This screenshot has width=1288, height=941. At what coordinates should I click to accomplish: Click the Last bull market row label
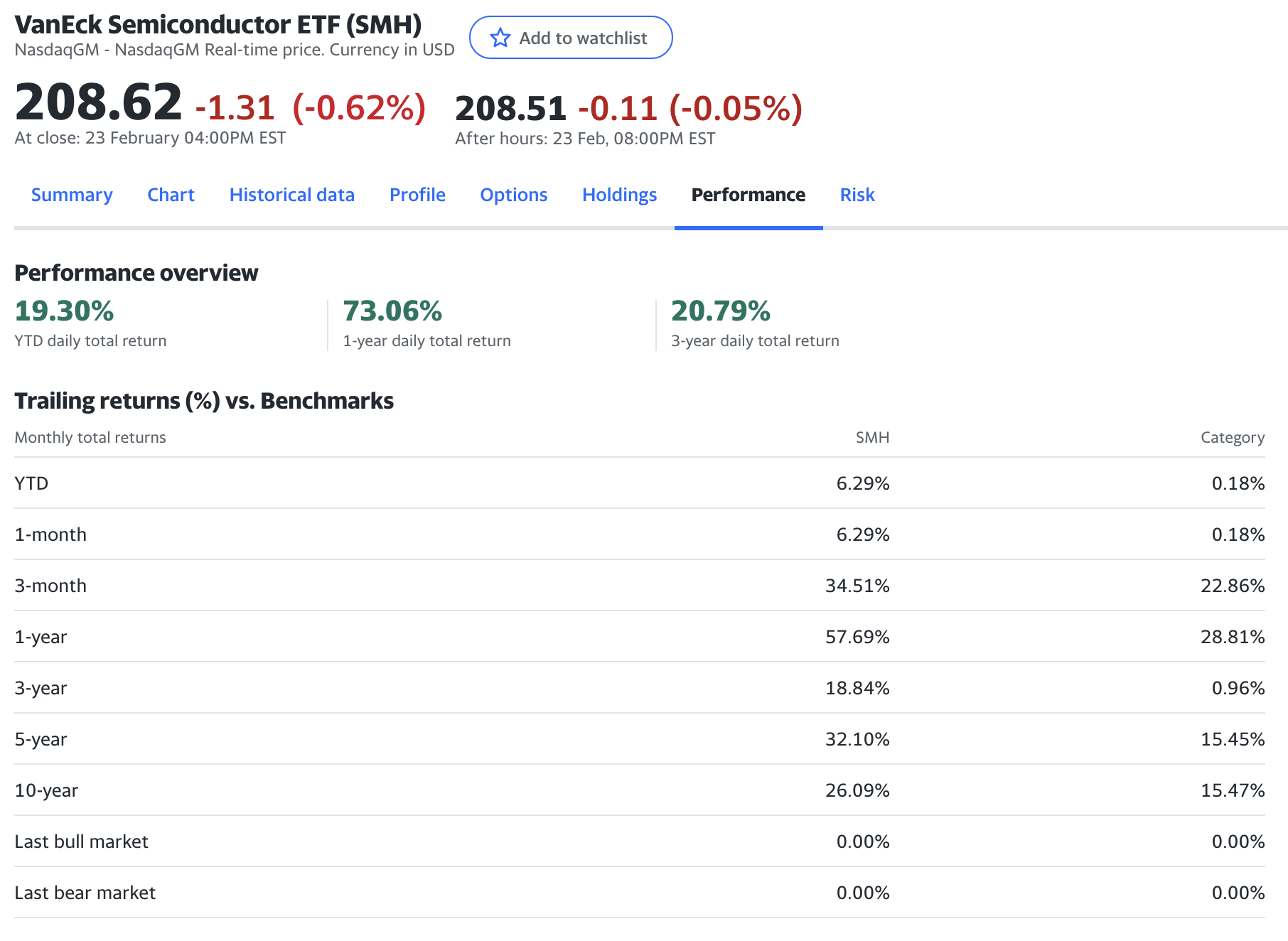pyautogui.click(x=81, y=841)
